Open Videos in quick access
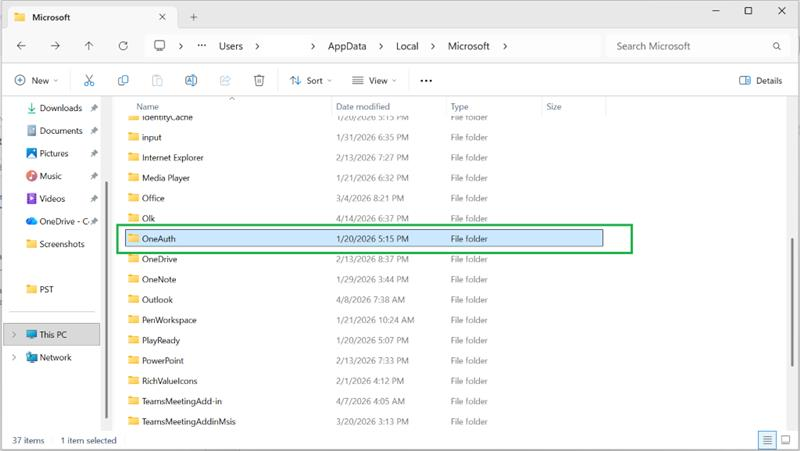The width and height of the screenshot is (800, 451). [52, 198]
